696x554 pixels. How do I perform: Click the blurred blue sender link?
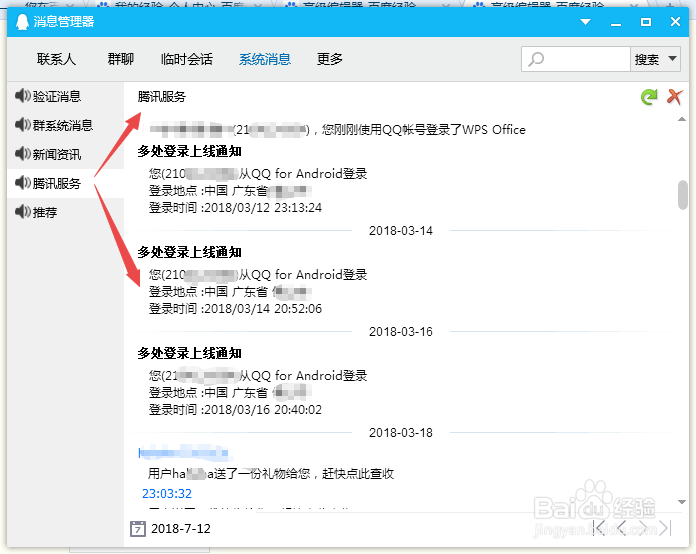pos(185,453)
